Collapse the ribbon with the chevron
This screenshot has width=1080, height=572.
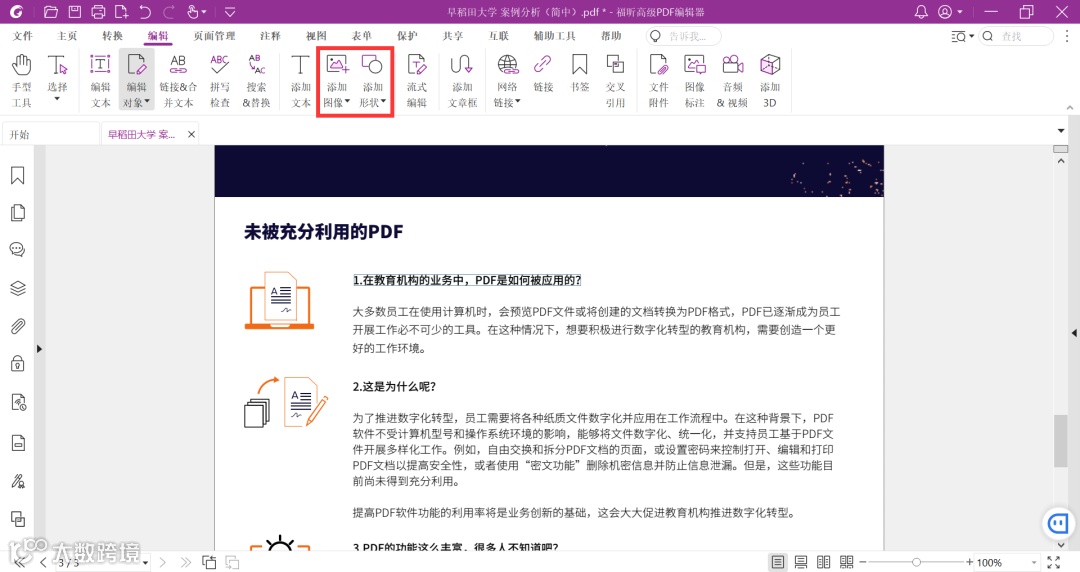point(1070,108)
